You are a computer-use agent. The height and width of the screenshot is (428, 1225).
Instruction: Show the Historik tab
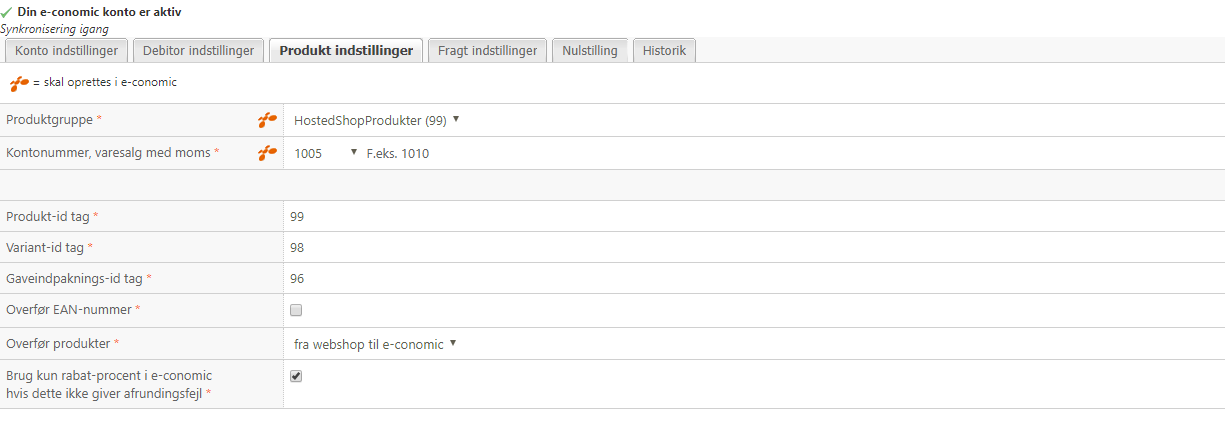click(664, 50)
